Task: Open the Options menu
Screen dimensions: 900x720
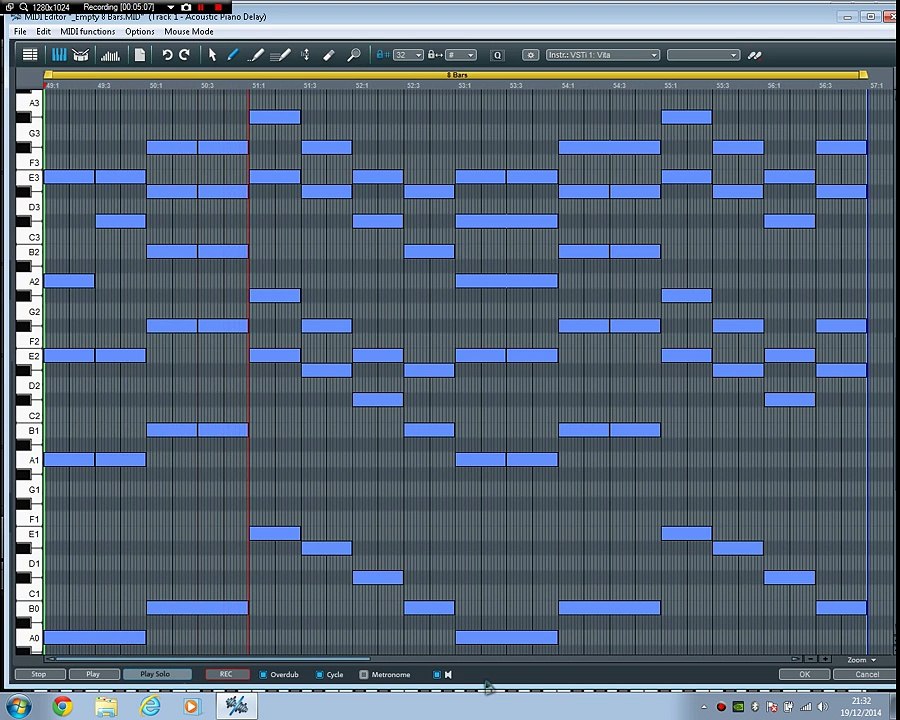Action: [140, 32]
